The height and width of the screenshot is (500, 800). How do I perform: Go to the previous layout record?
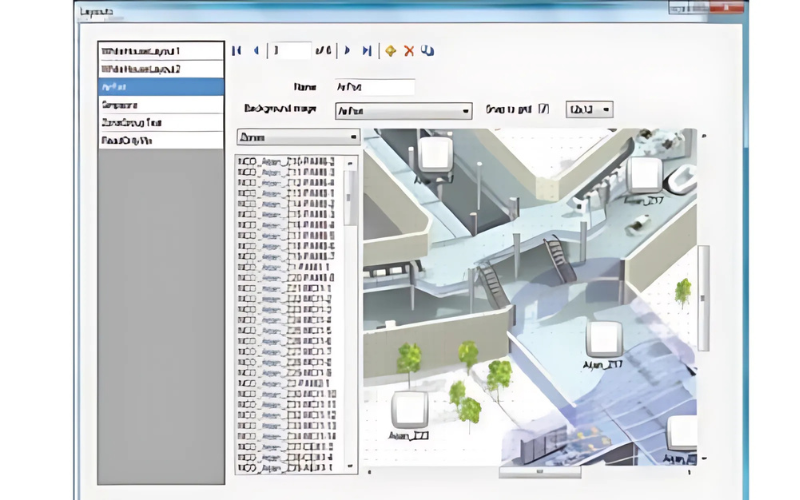point(256,51)
